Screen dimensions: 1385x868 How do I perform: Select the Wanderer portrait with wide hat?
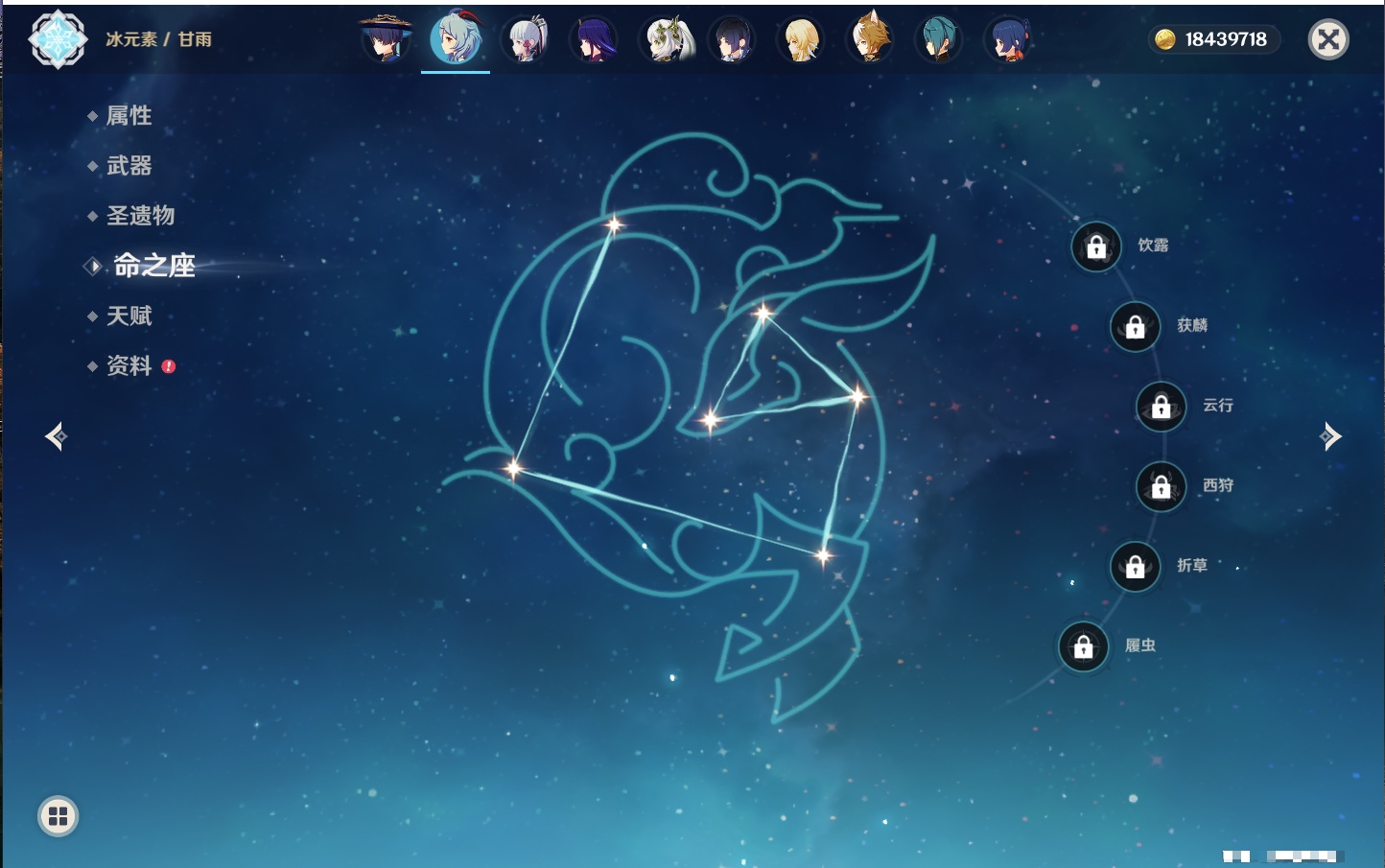click(x=386, y=39)
